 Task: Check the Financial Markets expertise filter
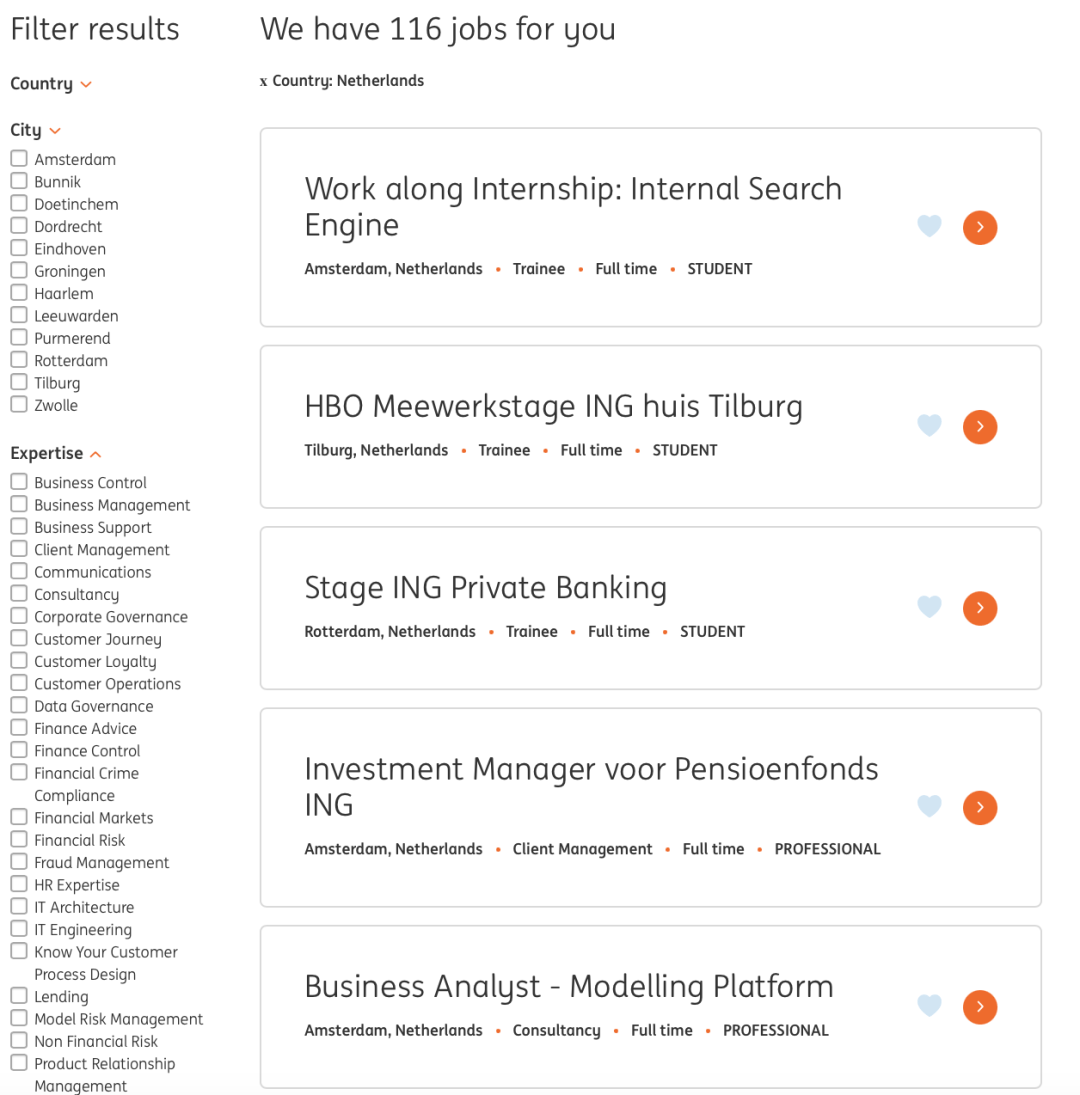coord(19,817)
